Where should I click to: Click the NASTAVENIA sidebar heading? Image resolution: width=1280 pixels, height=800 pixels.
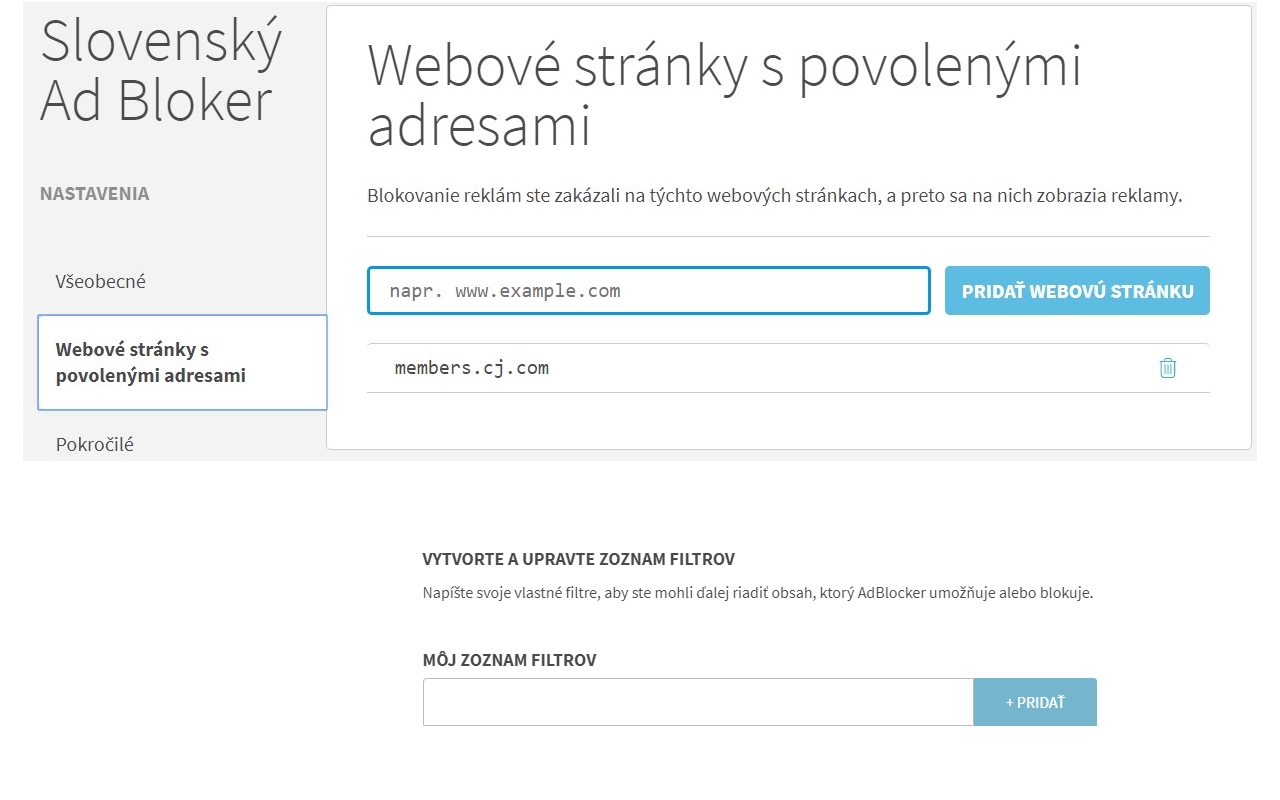pyautogui.click(x=94, y=194)
